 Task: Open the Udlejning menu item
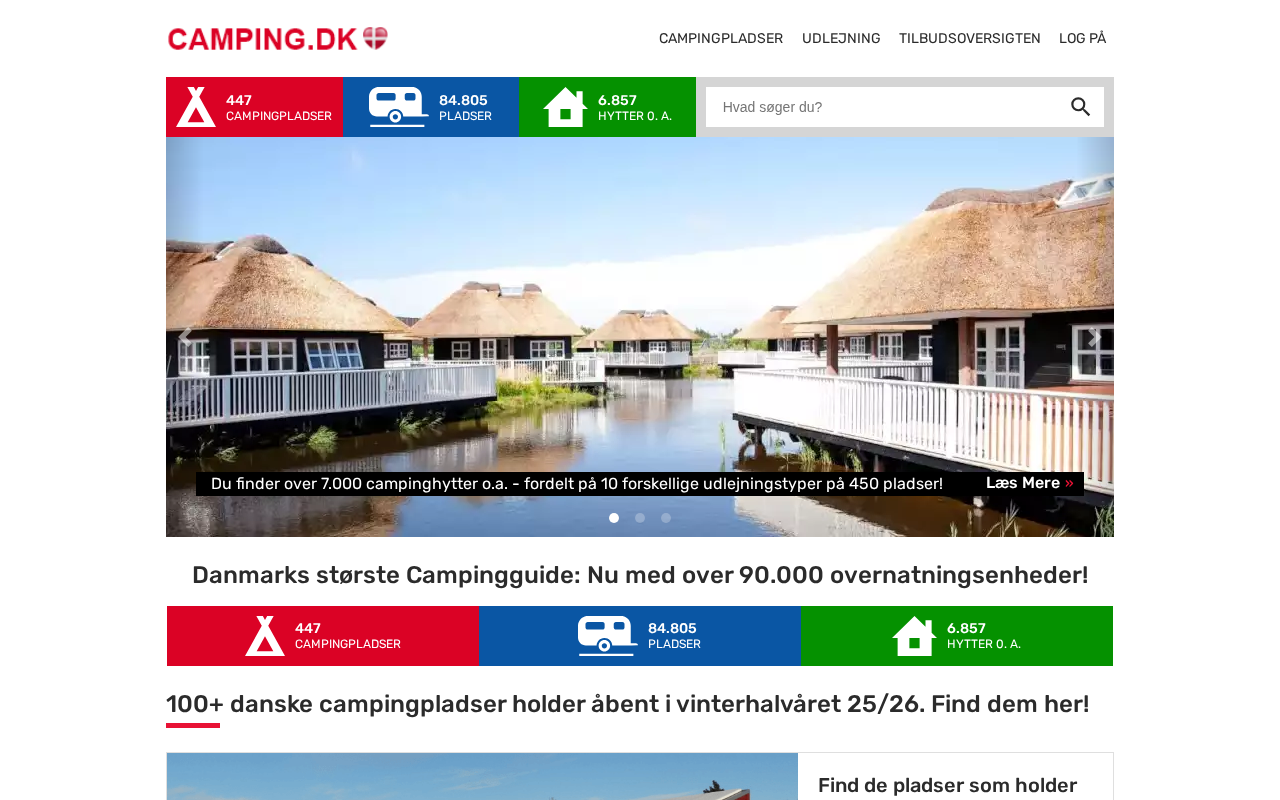pyautogui.click(x=841, y=39)
